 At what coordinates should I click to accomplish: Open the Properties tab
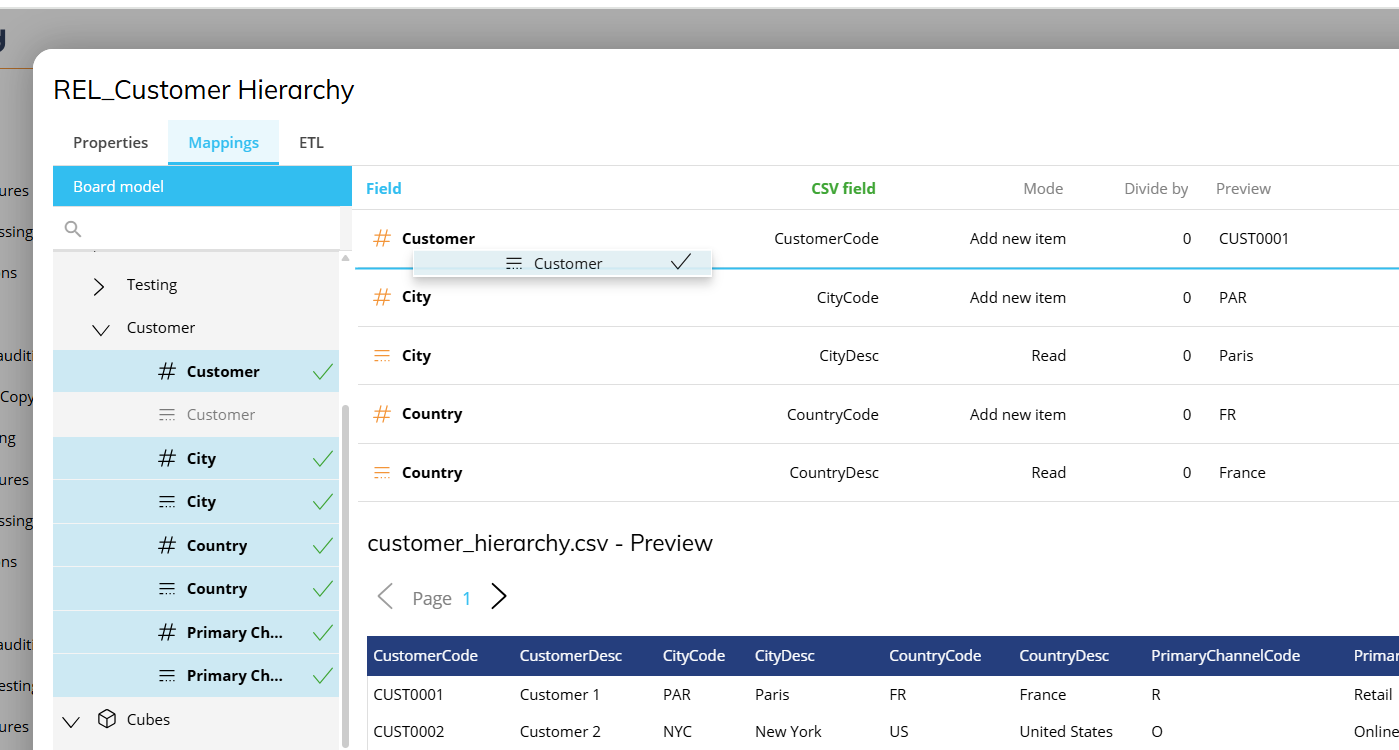click(110, 143)
